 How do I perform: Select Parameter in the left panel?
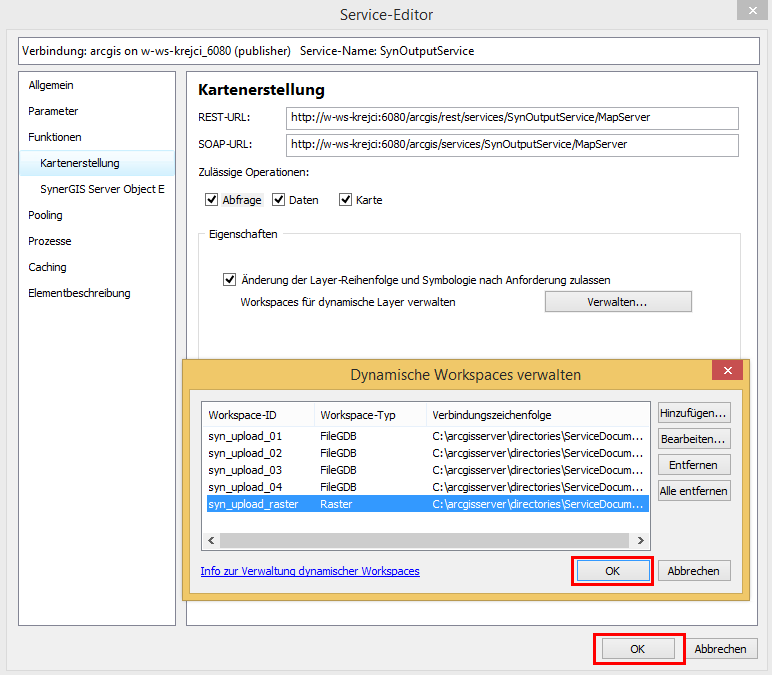click(53, 111)
